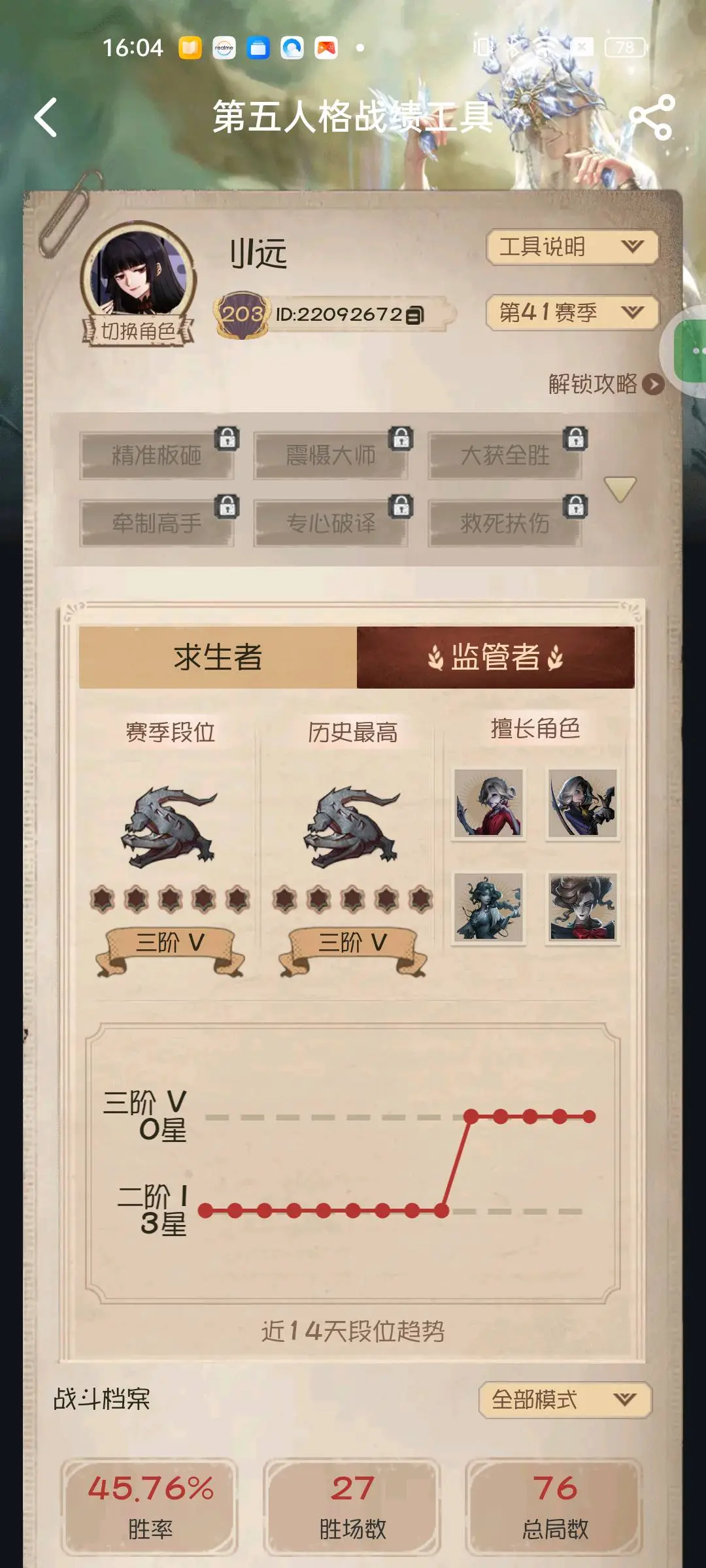This screenshot has height=1568, width=706.
Task: Select the teal-haired hunter character thumbnail
Action: (488, 907)
